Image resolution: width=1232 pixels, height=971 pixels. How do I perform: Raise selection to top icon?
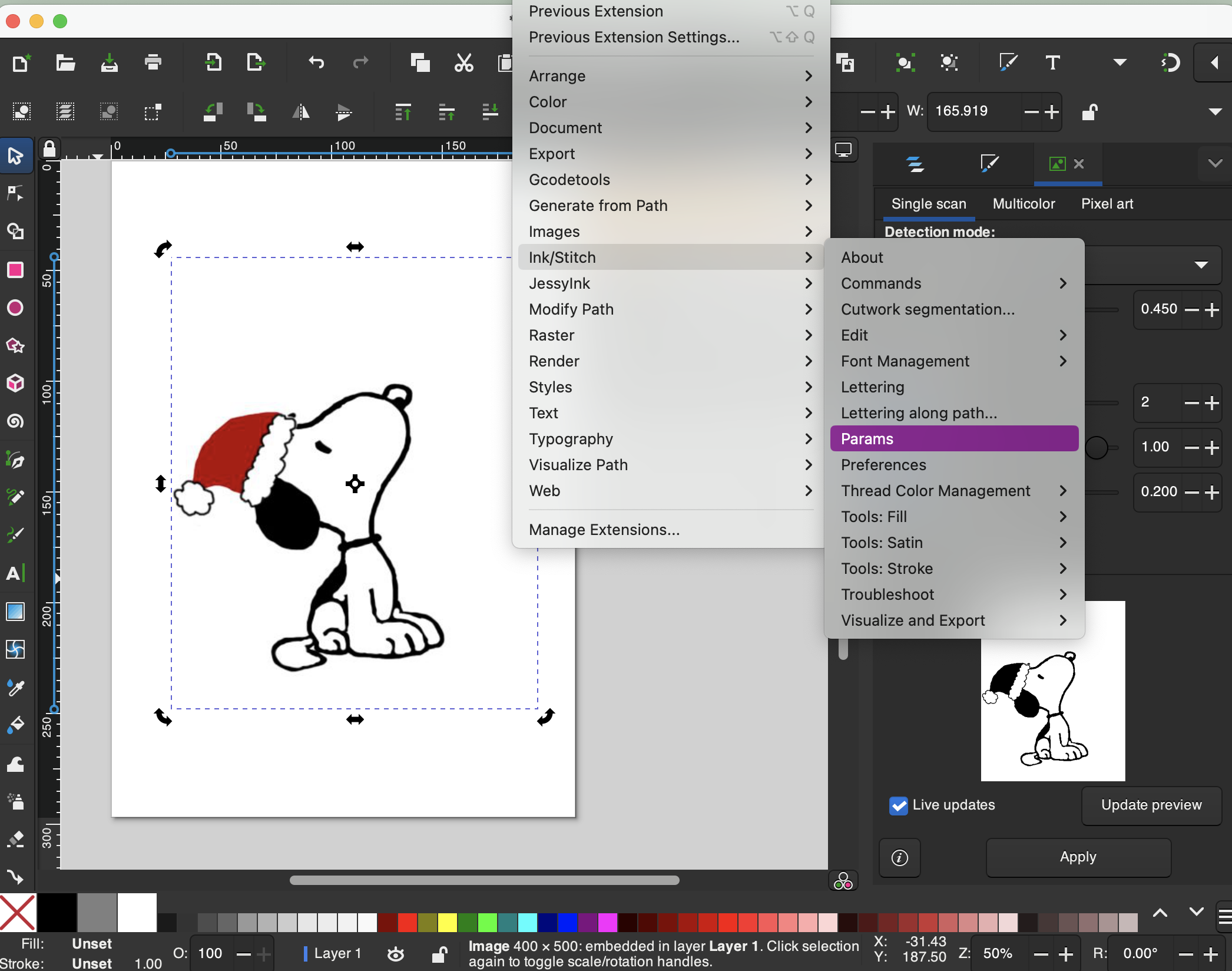click(403, 111)
